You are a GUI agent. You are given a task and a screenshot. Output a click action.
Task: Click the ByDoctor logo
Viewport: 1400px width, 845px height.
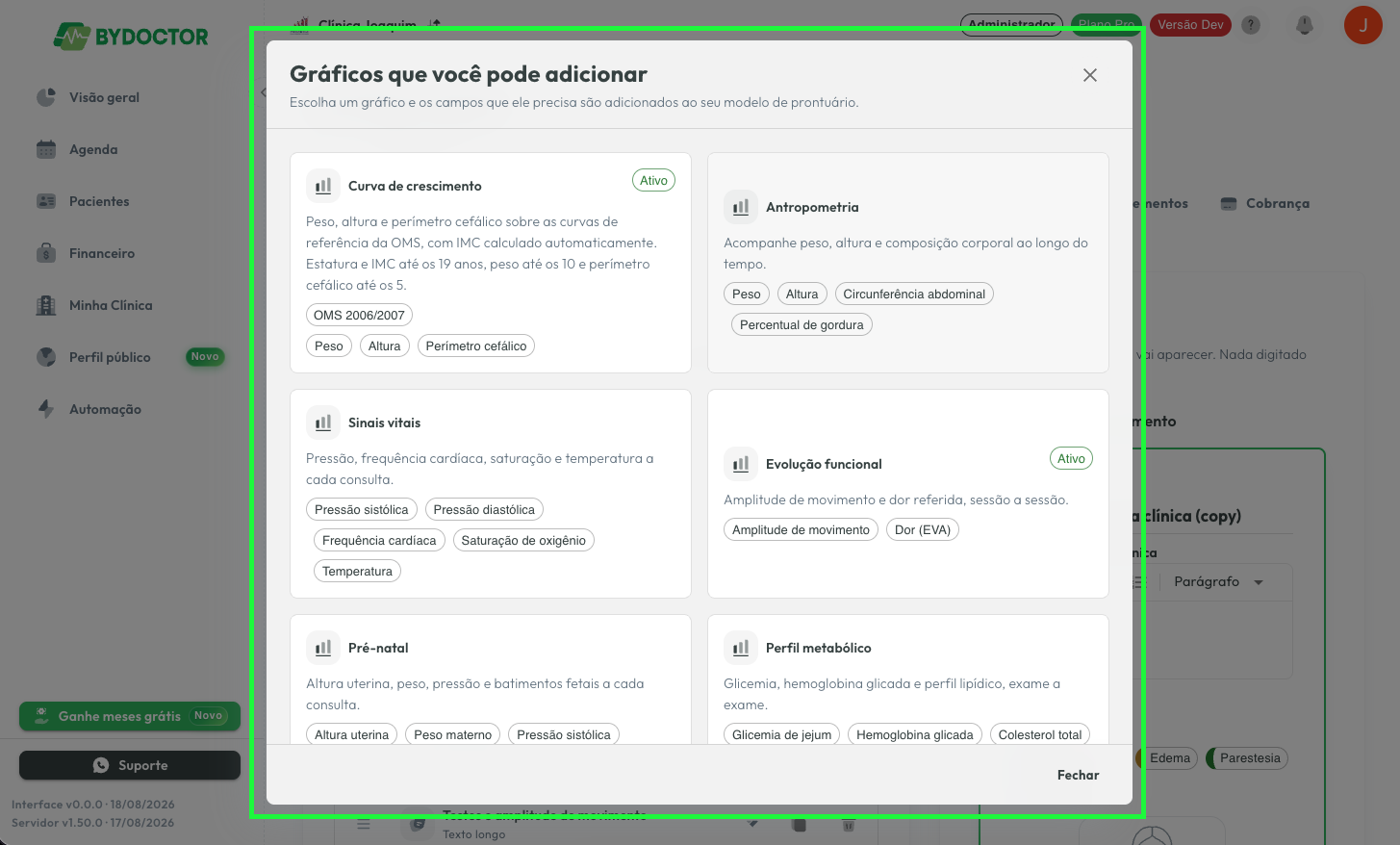(130, 37)
